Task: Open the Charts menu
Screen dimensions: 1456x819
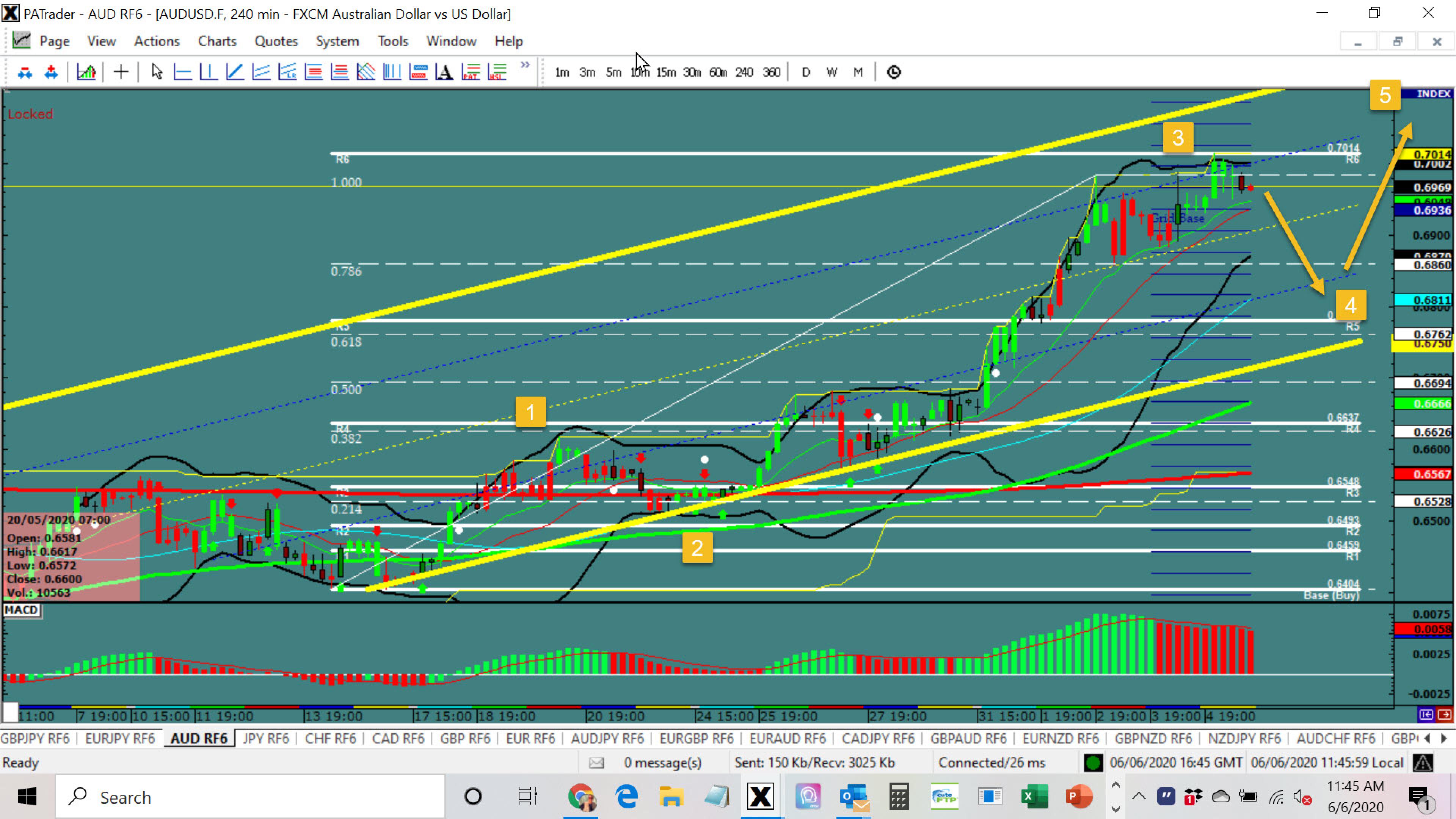Action: tap(217, 41)
